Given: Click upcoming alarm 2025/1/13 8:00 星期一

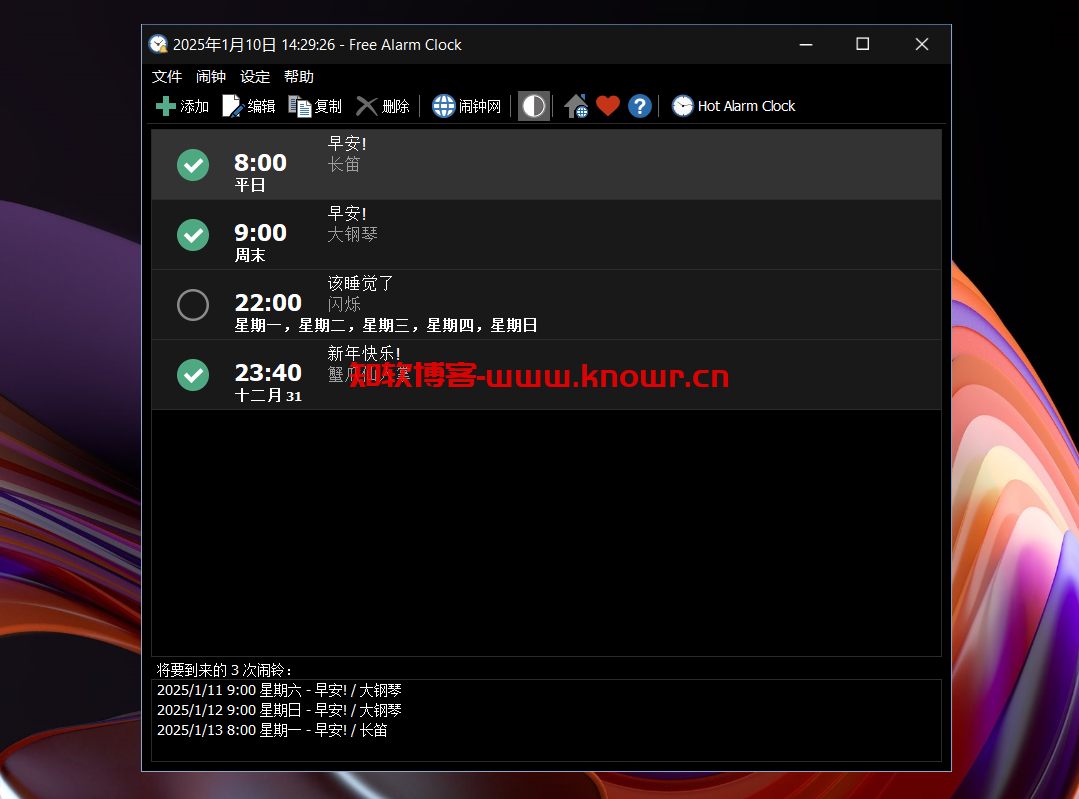Looking at the screenshot, I should (x=272, y=730).
